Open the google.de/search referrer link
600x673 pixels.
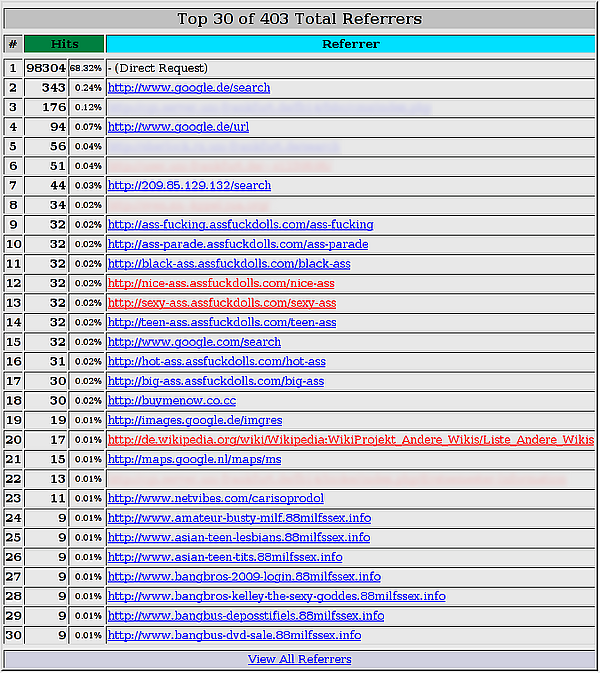(x=189, y=88)
